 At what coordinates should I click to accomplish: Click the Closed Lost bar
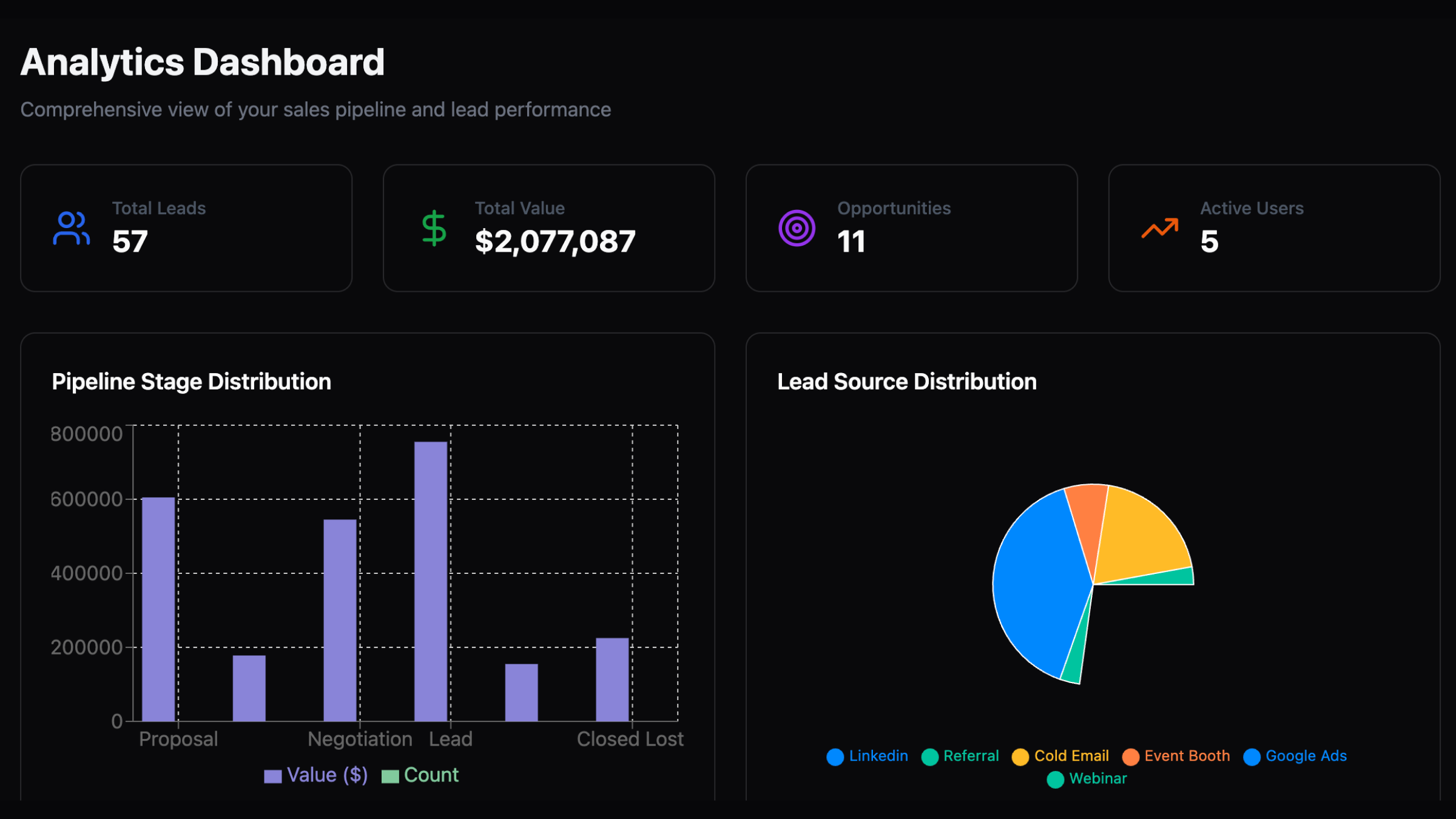[x=612, y=679]
